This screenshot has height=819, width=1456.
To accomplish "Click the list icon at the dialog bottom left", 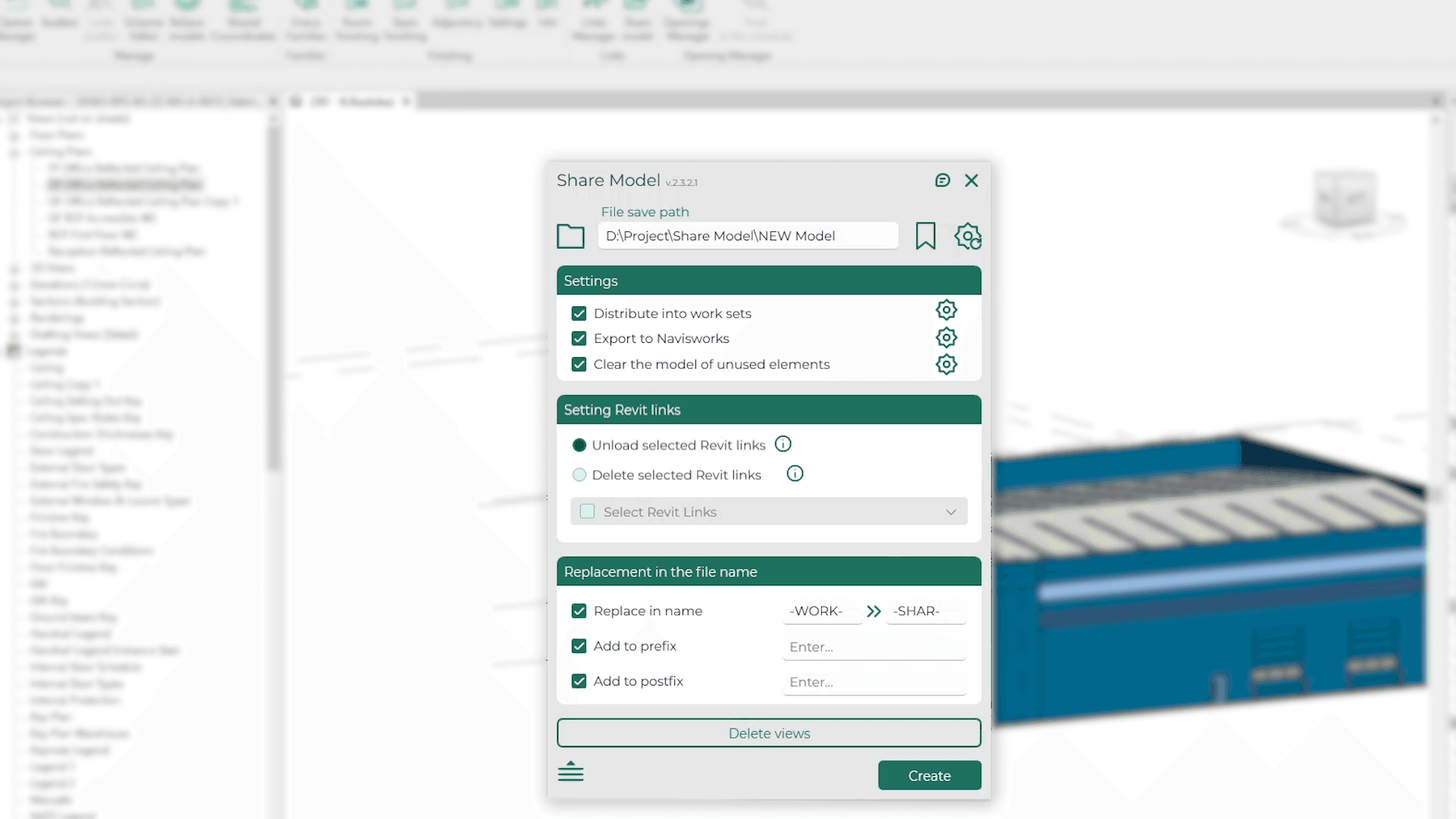I will pyautogui.click(x=571, y=771).
